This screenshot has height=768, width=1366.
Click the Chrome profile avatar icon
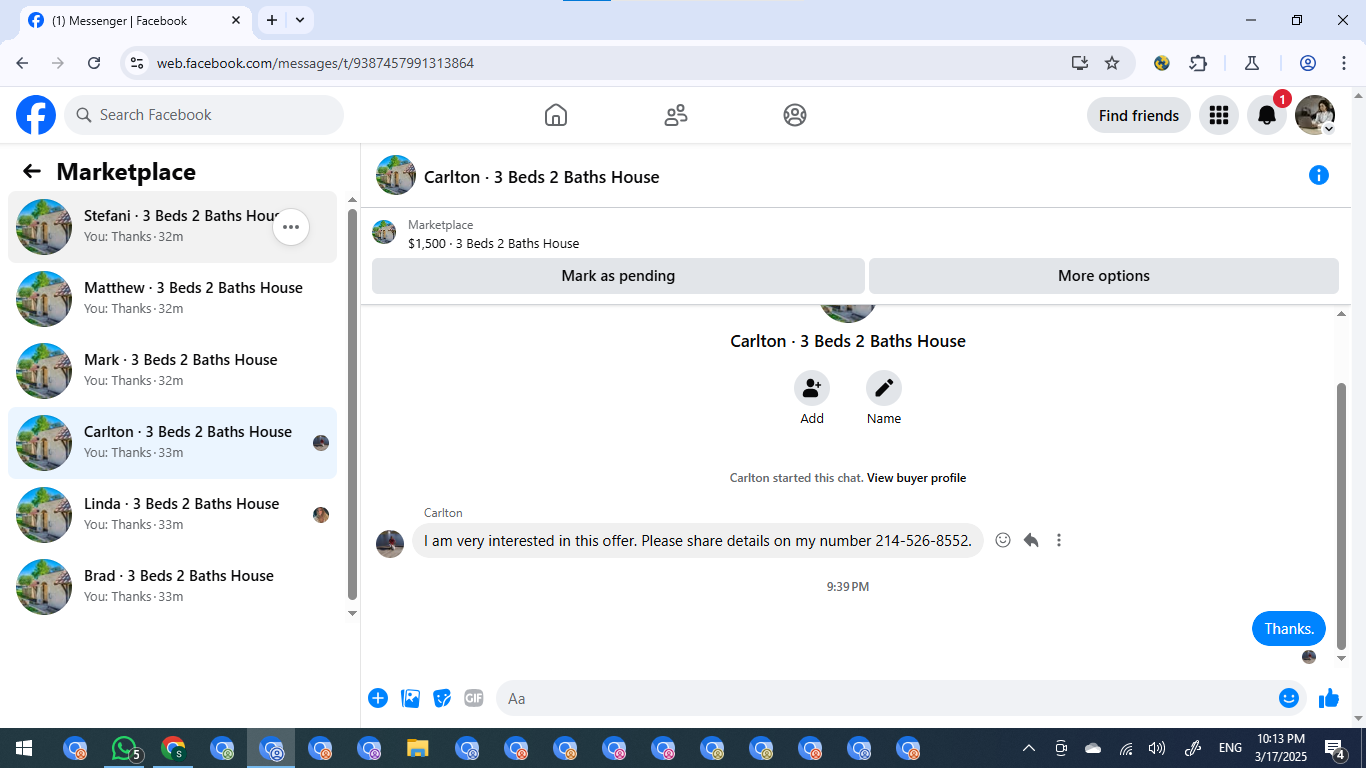point(1308,63)
